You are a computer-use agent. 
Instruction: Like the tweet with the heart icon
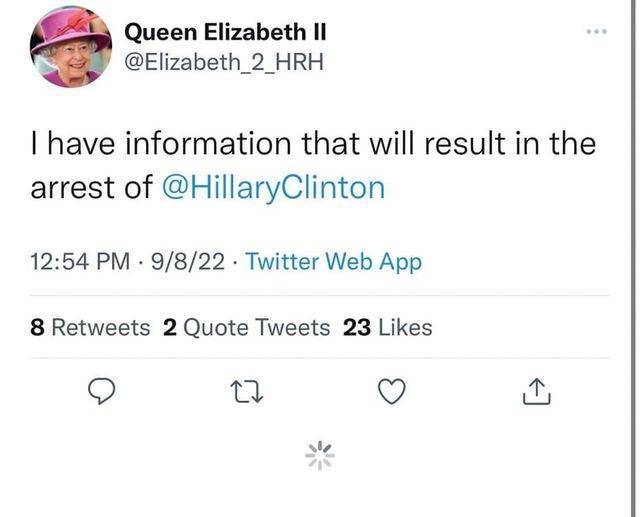point(392,391)
